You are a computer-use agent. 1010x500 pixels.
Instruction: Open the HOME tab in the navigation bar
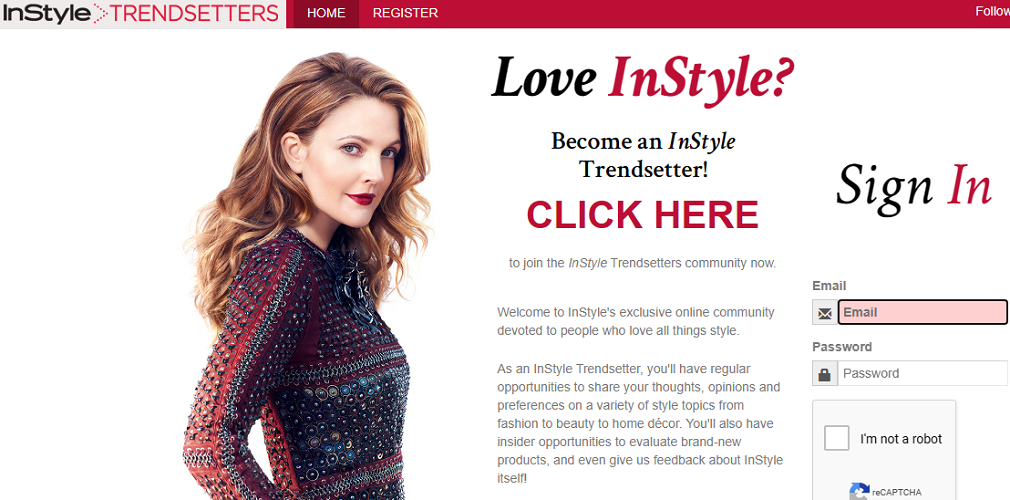(x=326, y=14)
